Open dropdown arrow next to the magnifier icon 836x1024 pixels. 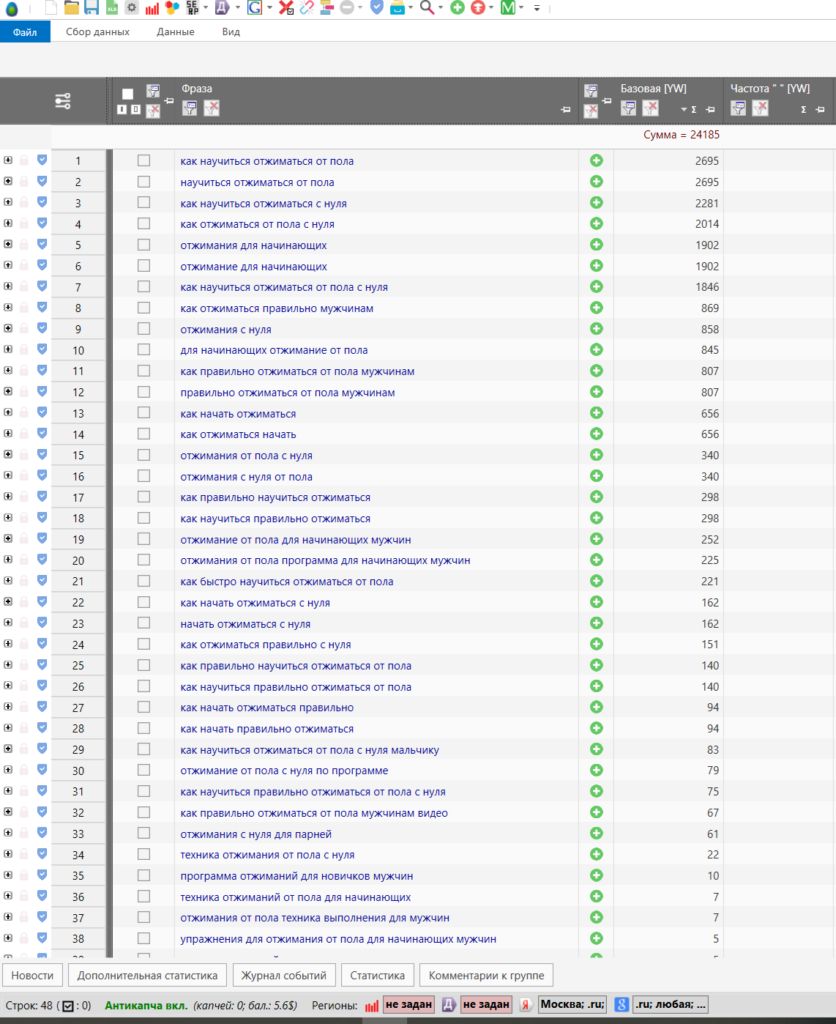click(x=441, y=8)
